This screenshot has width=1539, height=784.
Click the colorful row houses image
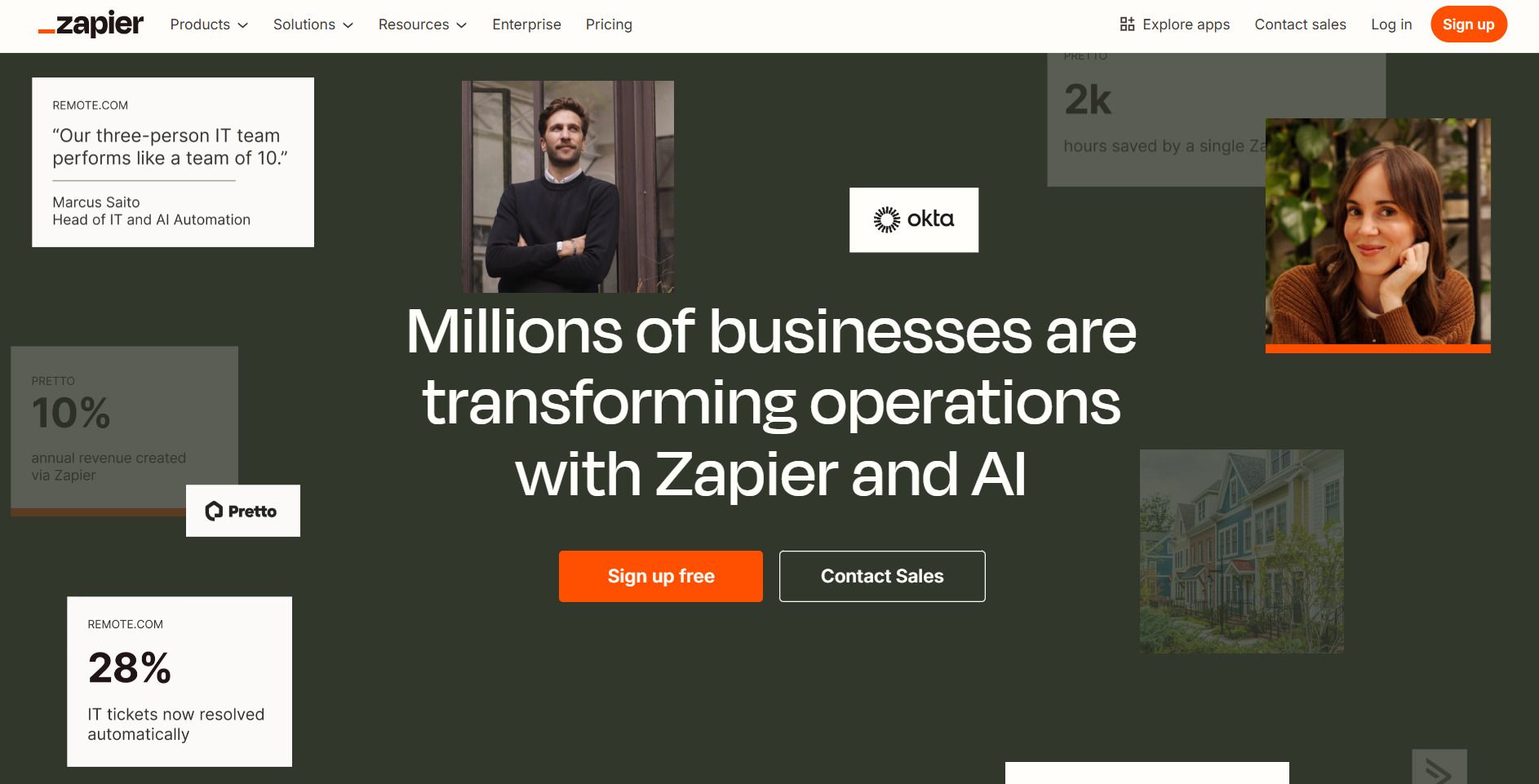[1242, 551]
